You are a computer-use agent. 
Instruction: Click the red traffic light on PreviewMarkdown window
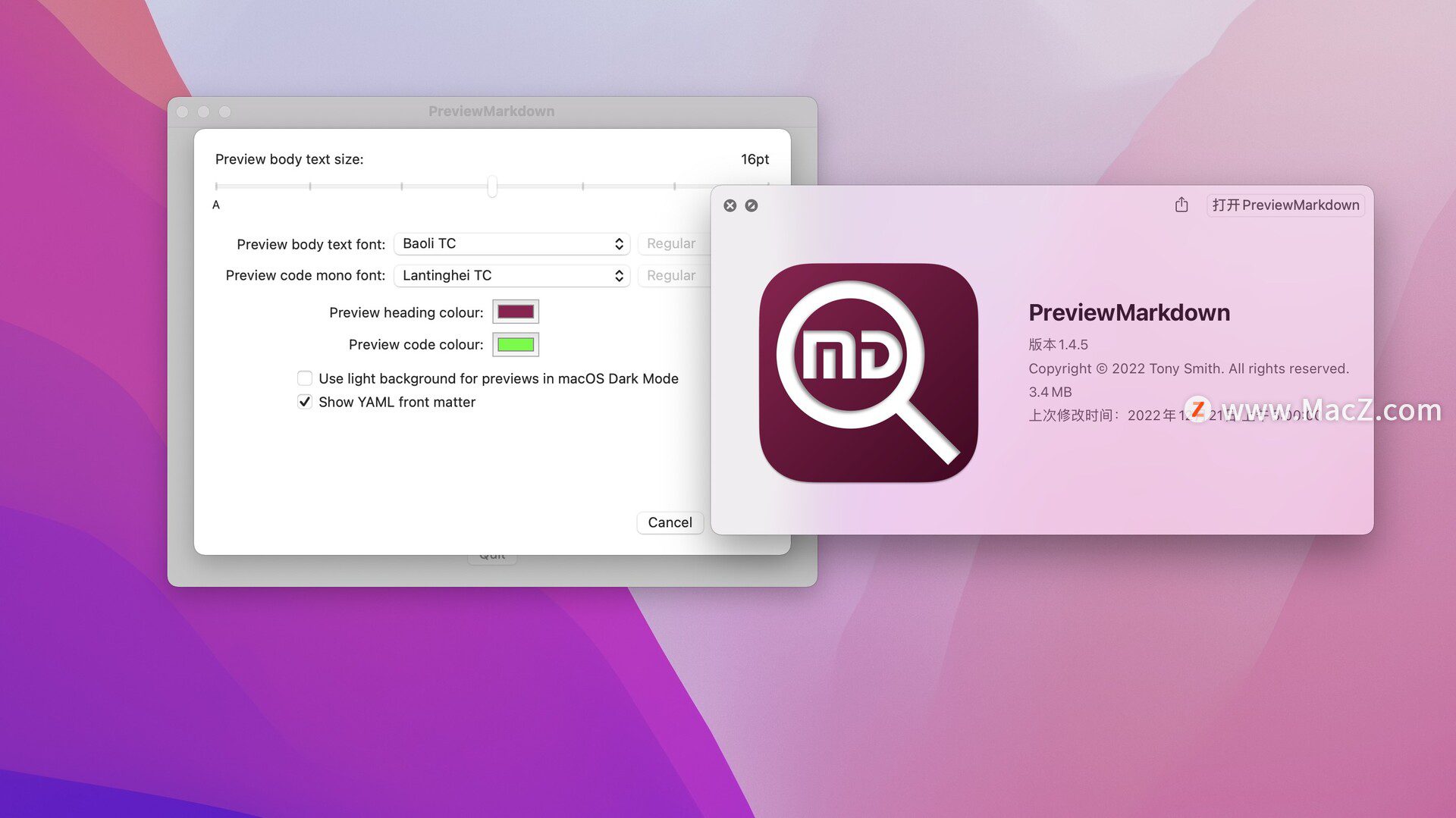point(183,111)
